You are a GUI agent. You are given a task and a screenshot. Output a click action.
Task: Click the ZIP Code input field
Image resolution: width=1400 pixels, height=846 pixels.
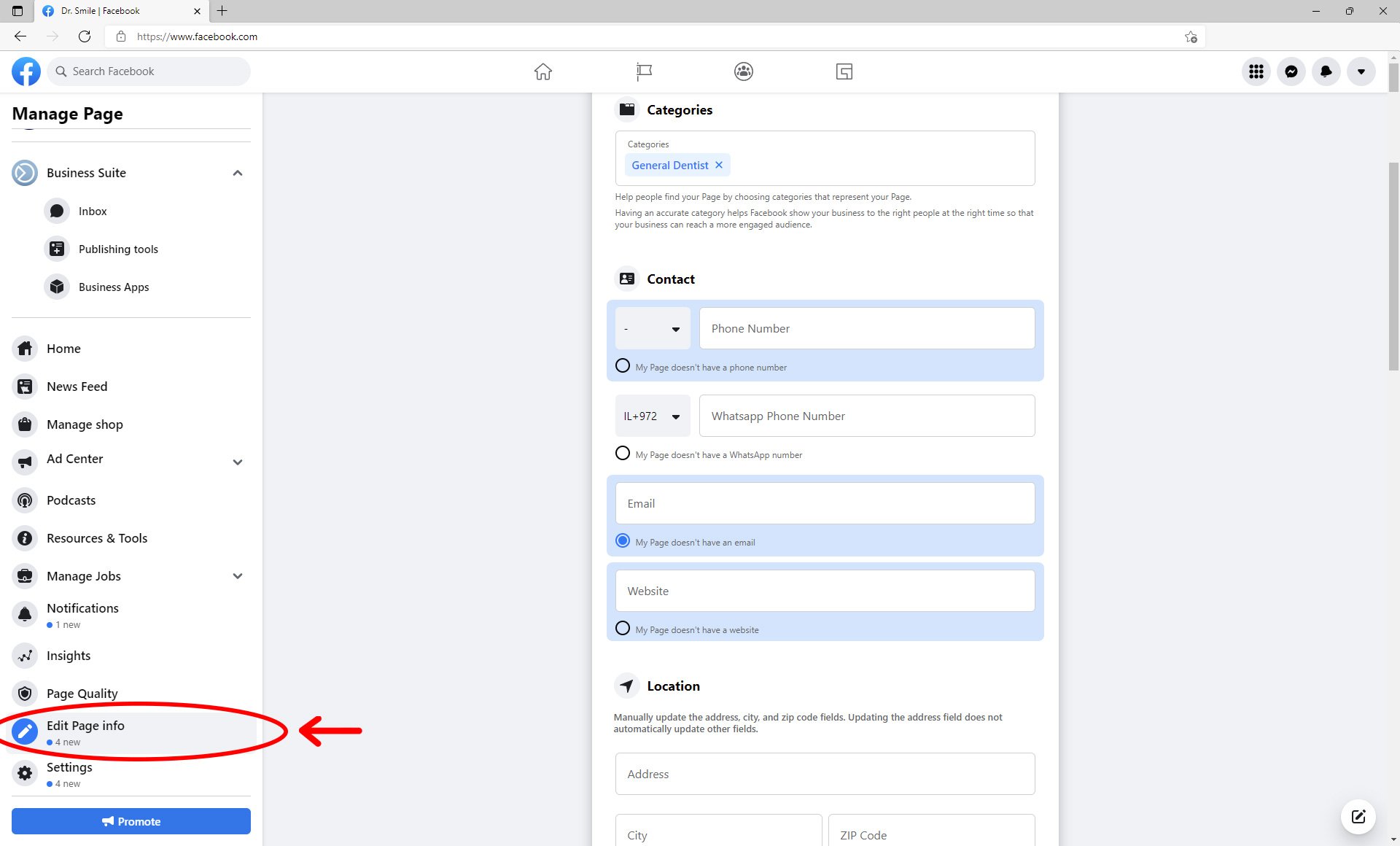(931, 831)
